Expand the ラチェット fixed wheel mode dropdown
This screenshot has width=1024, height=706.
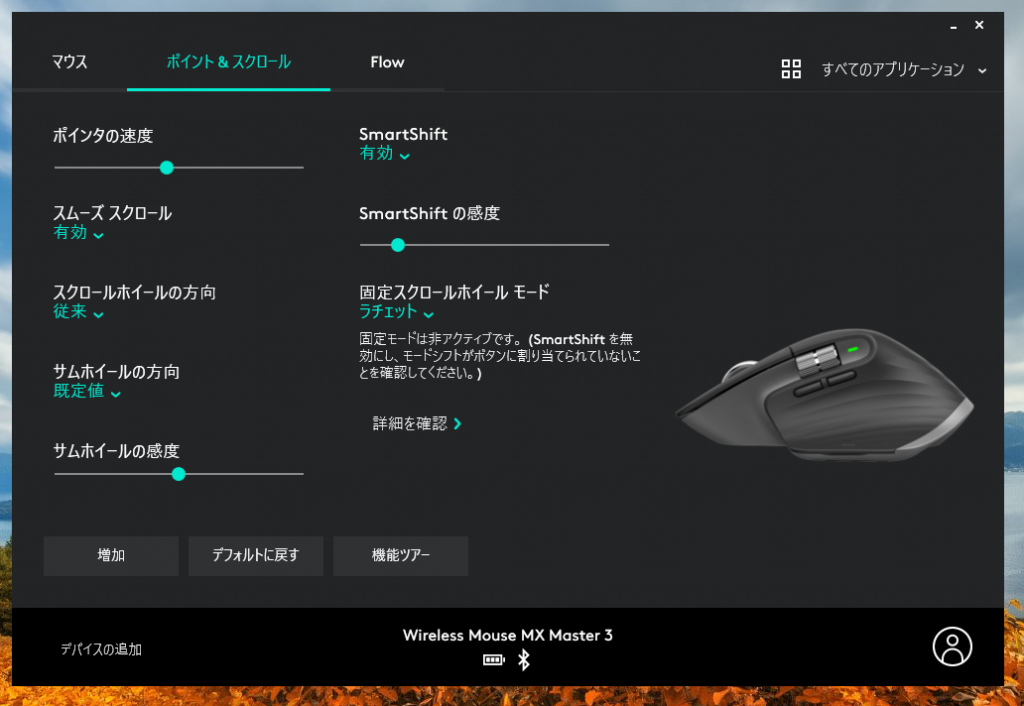tap(396, 312)
